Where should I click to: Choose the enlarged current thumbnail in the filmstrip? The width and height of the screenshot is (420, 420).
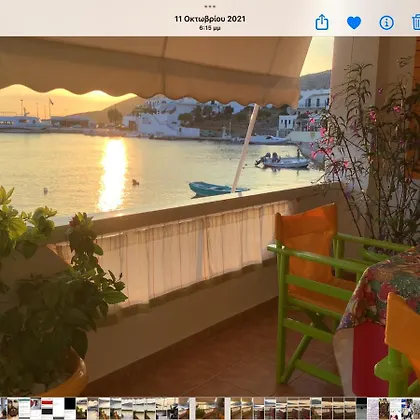[x=210, y=408]
